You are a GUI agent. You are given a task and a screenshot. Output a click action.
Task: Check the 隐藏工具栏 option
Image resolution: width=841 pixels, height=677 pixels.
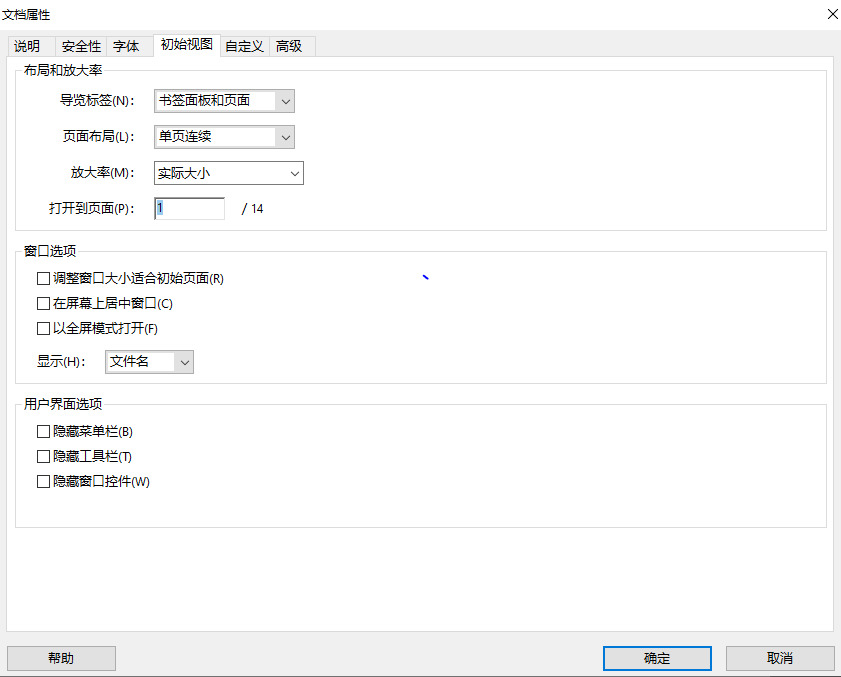(43, 457)
